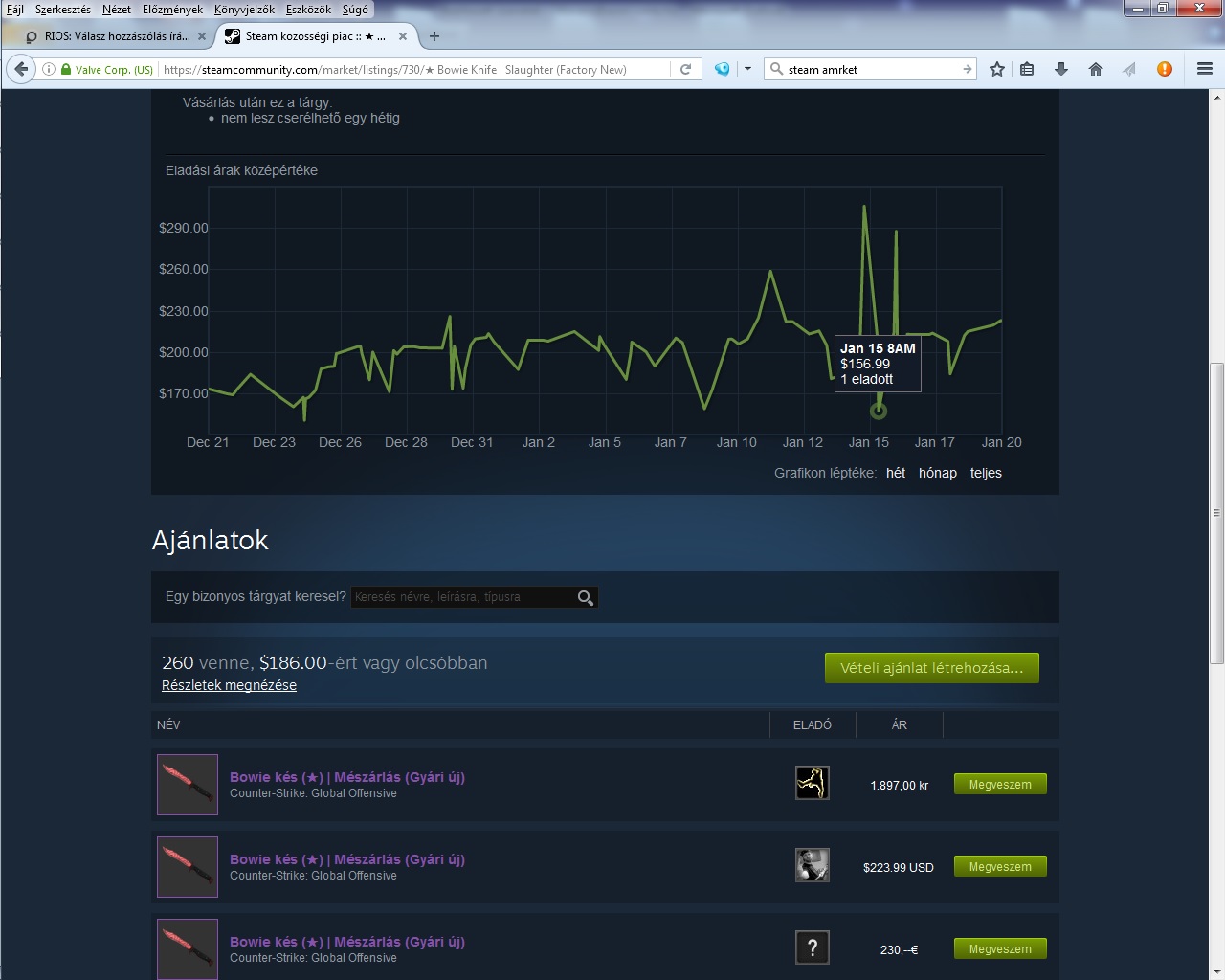Open the Eszközök menu

[x=308, y=10]
